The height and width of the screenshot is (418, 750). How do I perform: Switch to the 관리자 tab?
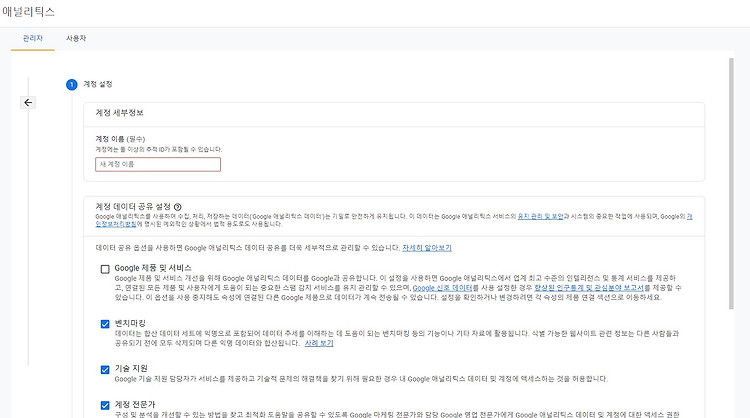(33, 38)
